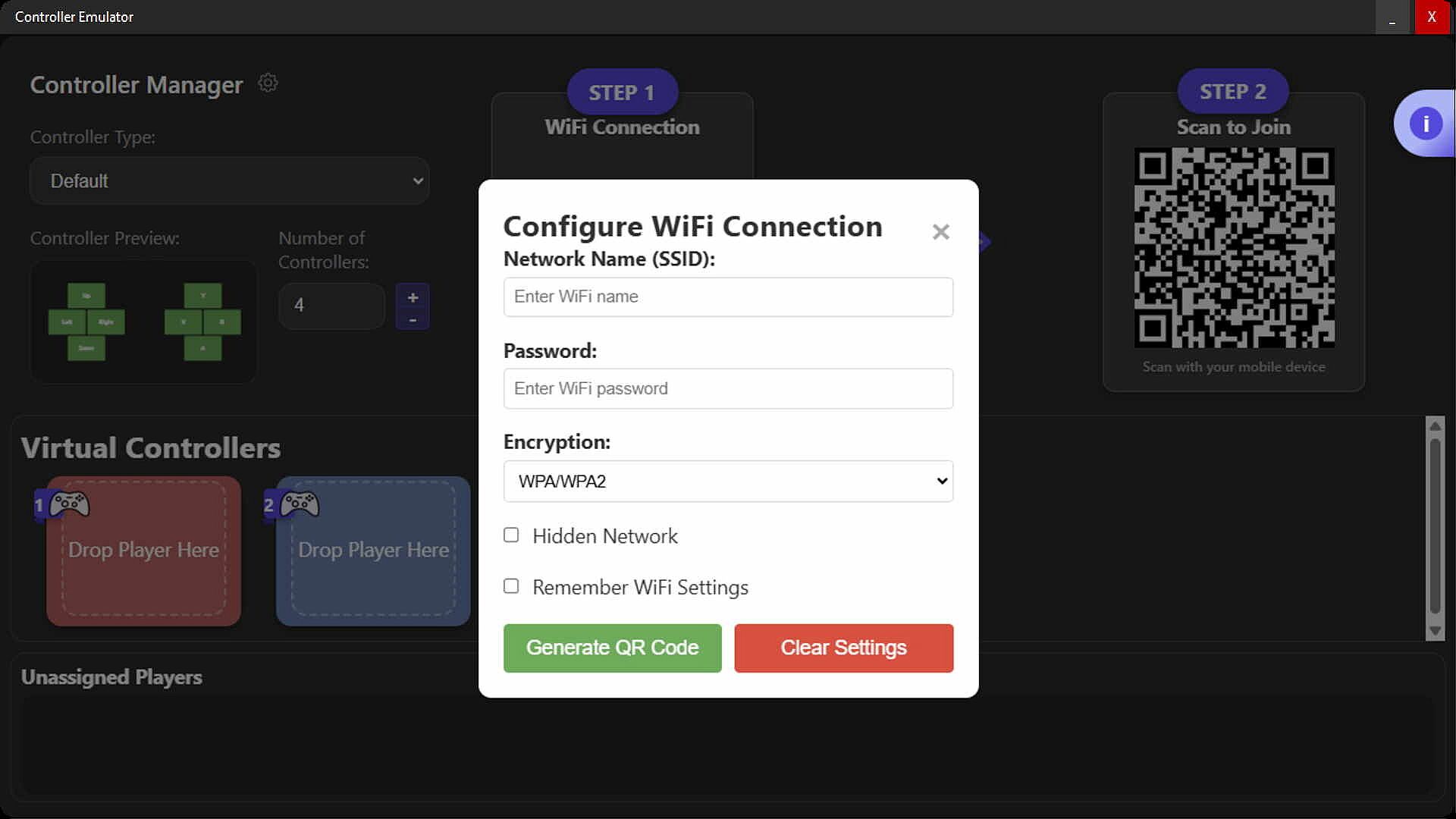The height and width of the screenshot is (819, 1456).
Task: Click the scrollbar down arrow
Action: coord(1434,631)
